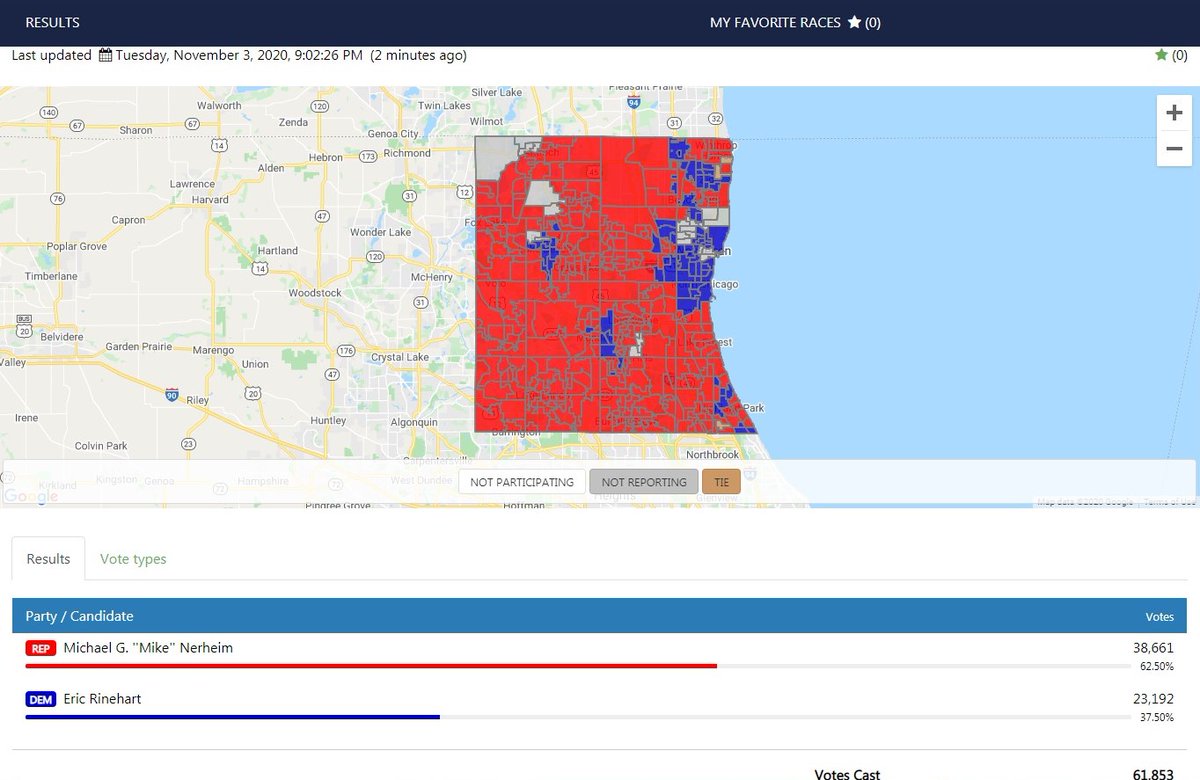Click the Votes column header
Viewport: 1200px width, 780px height.
[x=1159, y=617]
